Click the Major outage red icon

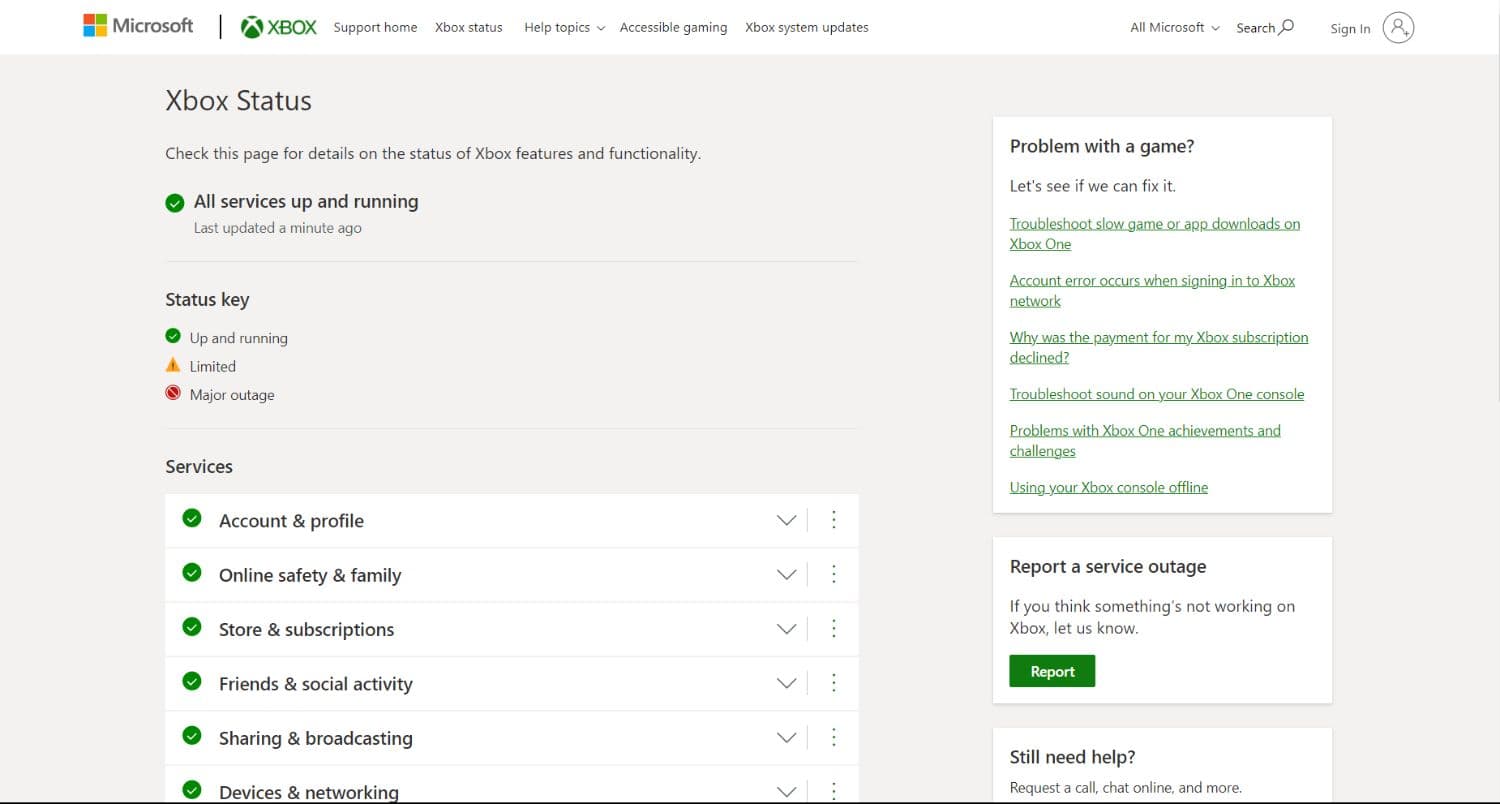[x=173, y=393]
